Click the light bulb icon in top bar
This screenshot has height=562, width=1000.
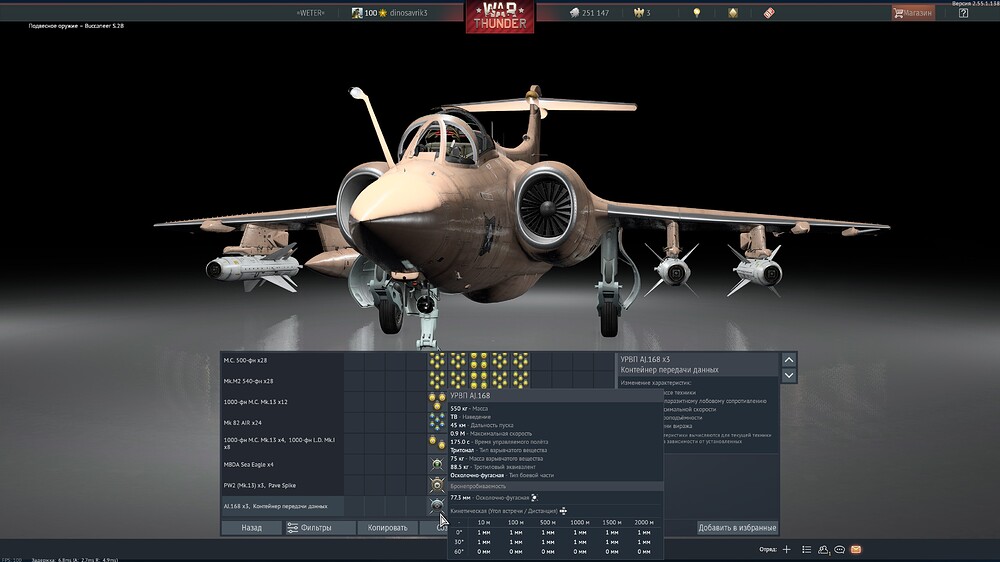coord(696,13)
